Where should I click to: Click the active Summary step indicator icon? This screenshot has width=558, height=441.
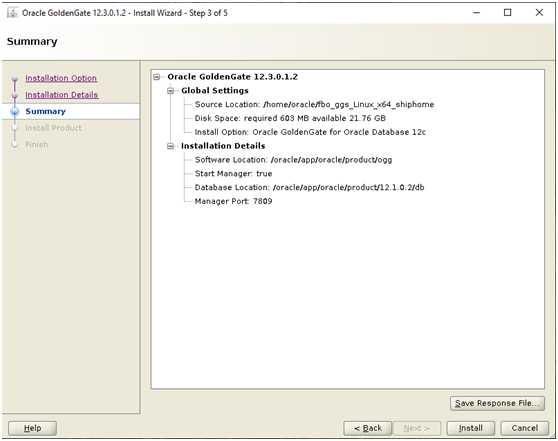coord(15,111)
